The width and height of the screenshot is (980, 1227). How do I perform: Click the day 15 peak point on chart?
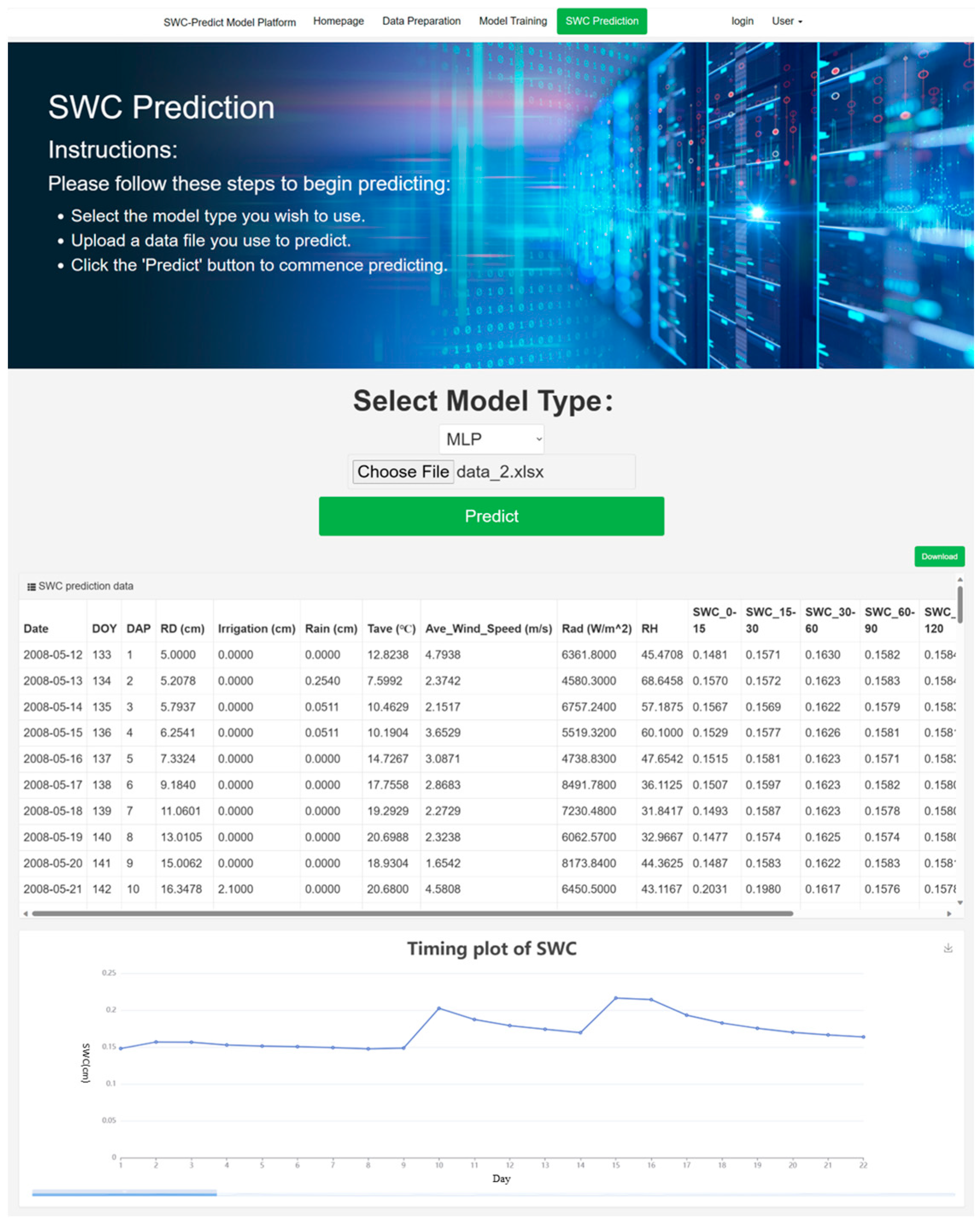[x=615, y=998]
